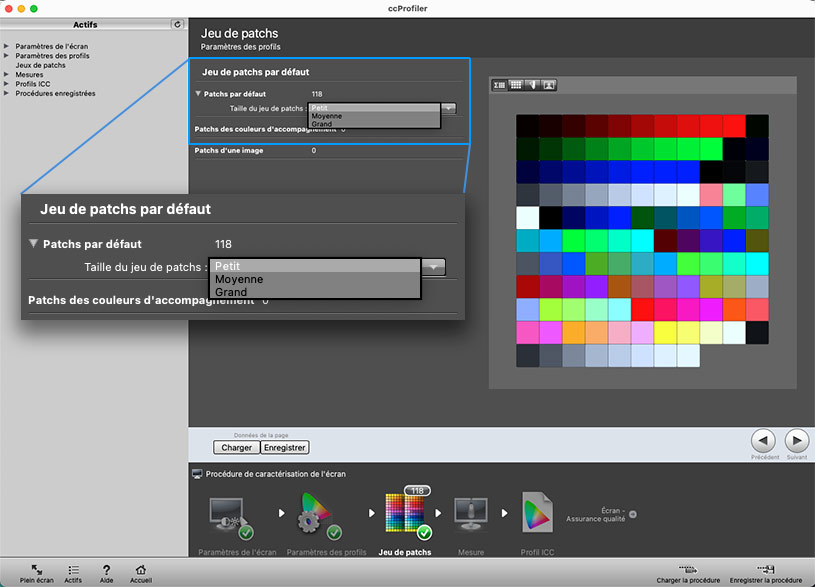Screen dimensions: 815x587
Task: Choose Grand patch set size
Action: pyautogui.click(x=374, y=124)
